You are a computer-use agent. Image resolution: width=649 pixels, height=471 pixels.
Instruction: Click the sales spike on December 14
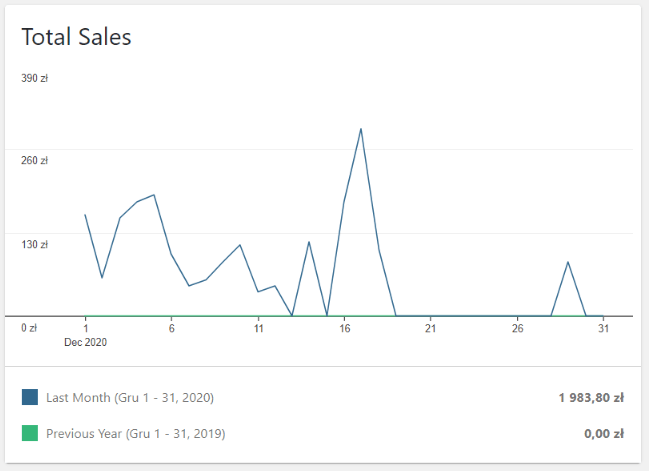(x=309, y=242)
